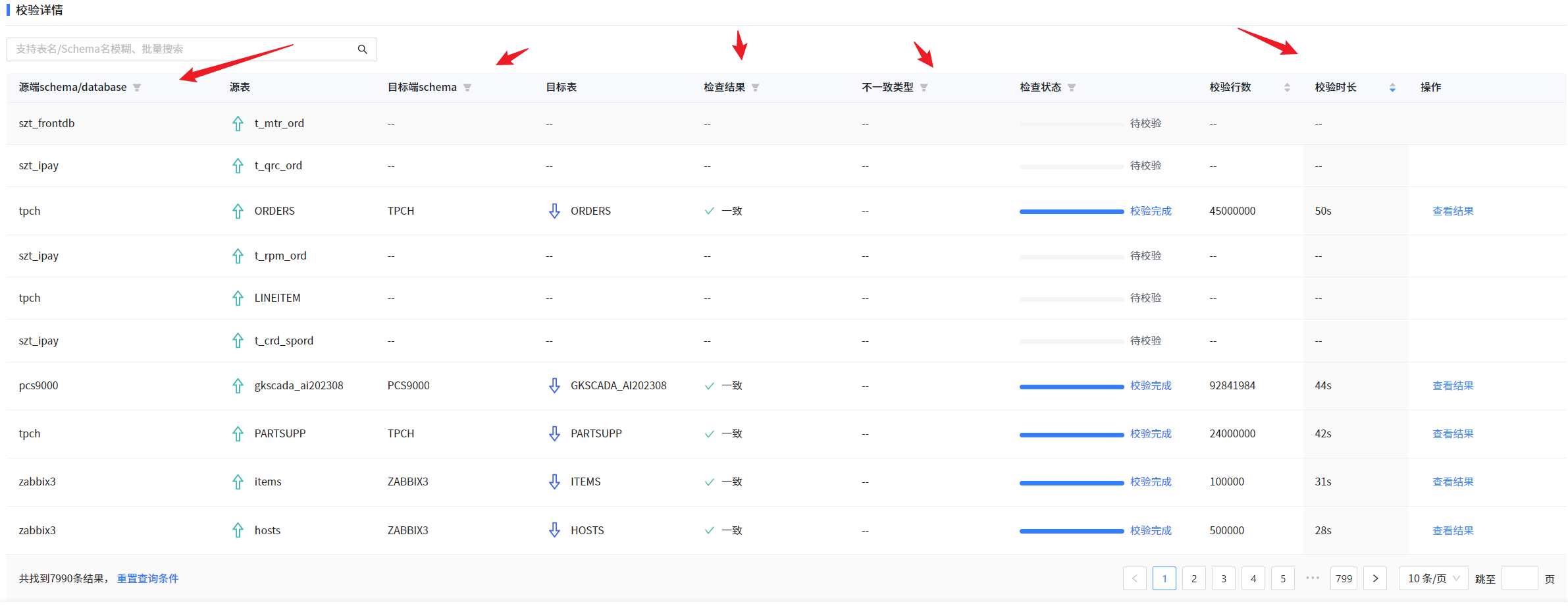Select page 3 in pagination
Viewport: 1568px width, 608px height.
click(1224, 578)
